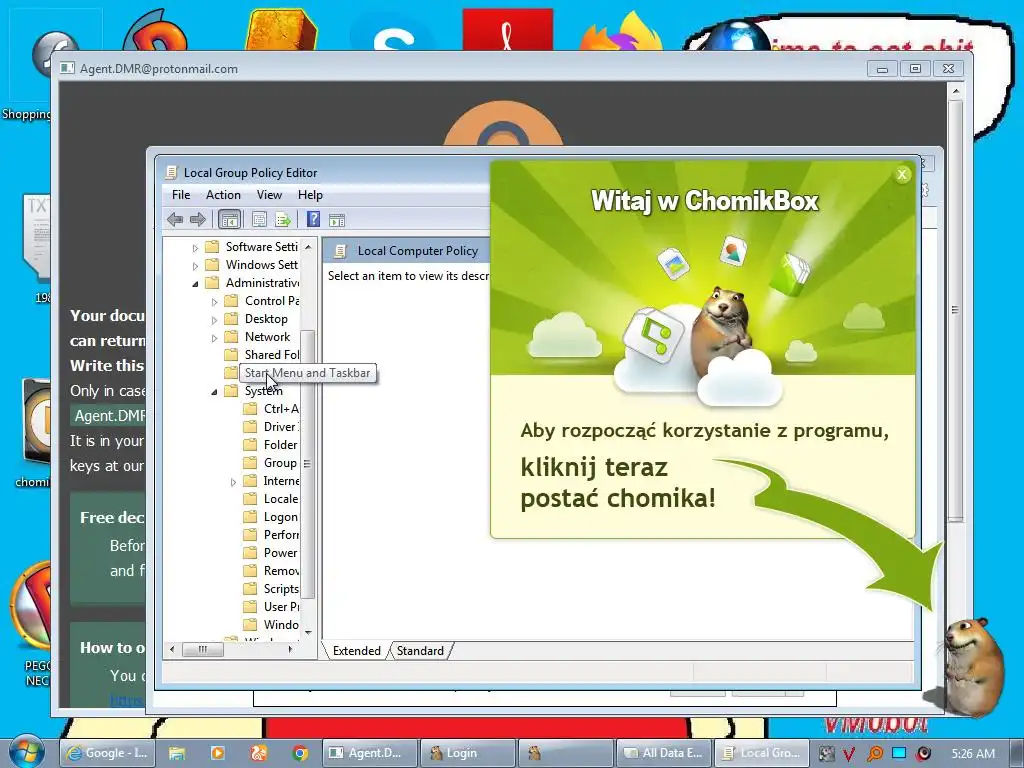This screenshot has height=768, width=1024.
Task: Open the Help menu
Action: [x=310, y=195]
